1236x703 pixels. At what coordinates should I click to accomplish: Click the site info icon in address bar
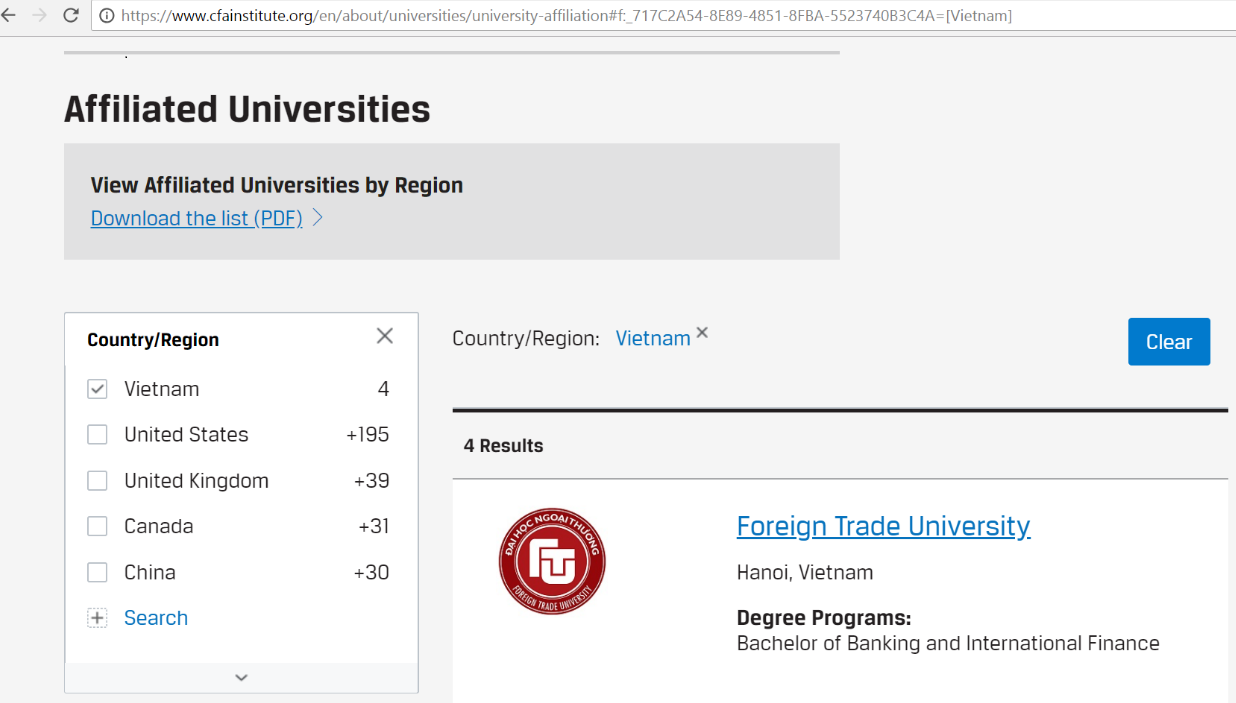click(106, 16)
